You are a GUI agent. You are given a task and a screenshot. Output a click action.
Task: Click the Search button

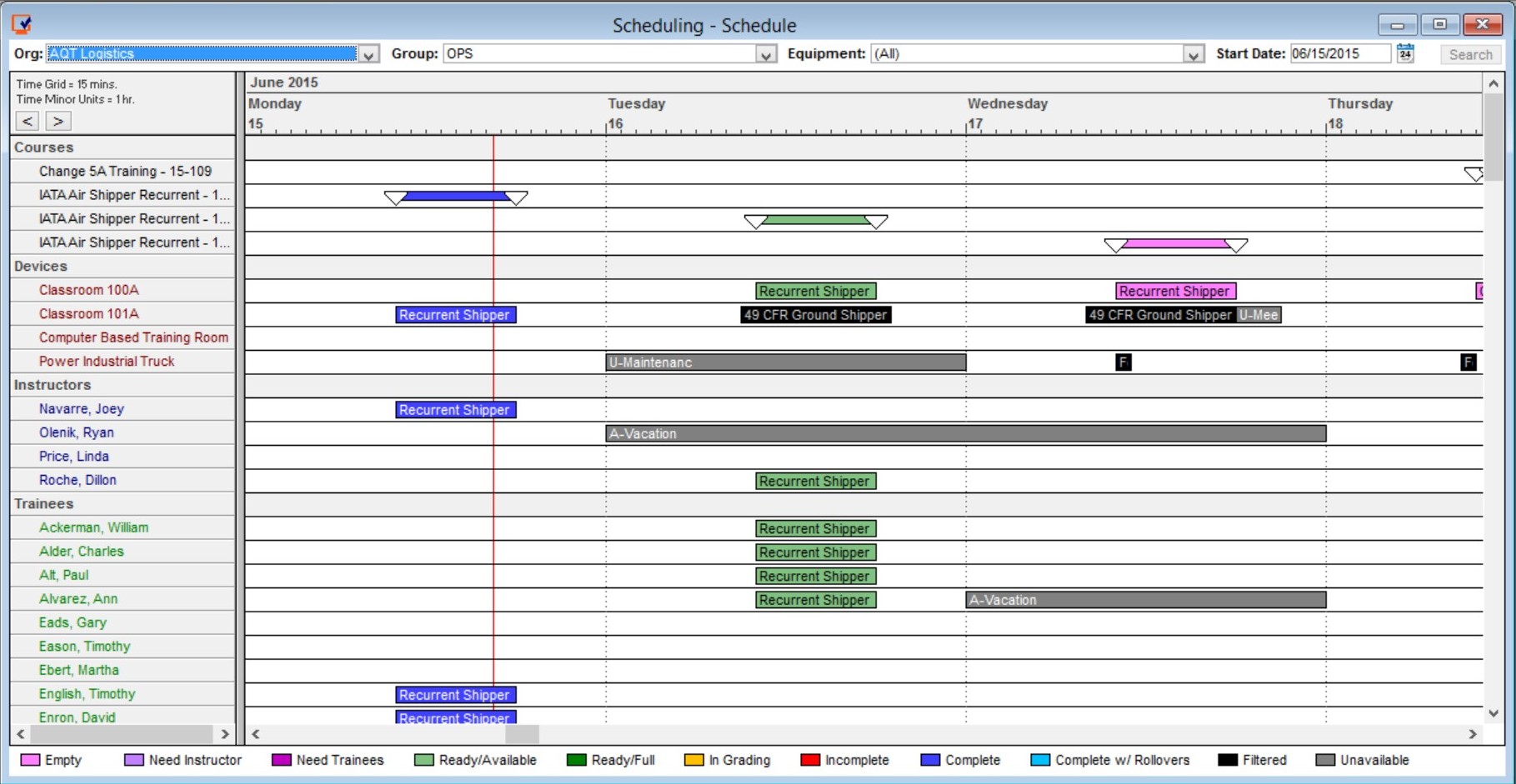click(x=1470, y=53)
